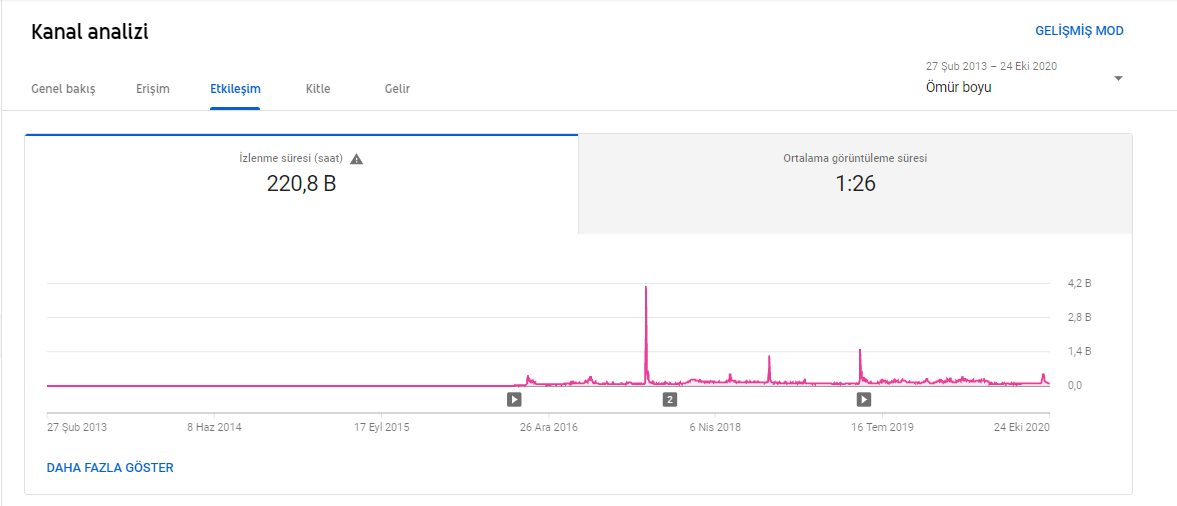Click the 6 Nis 2018 axis label

click(715, 427)
